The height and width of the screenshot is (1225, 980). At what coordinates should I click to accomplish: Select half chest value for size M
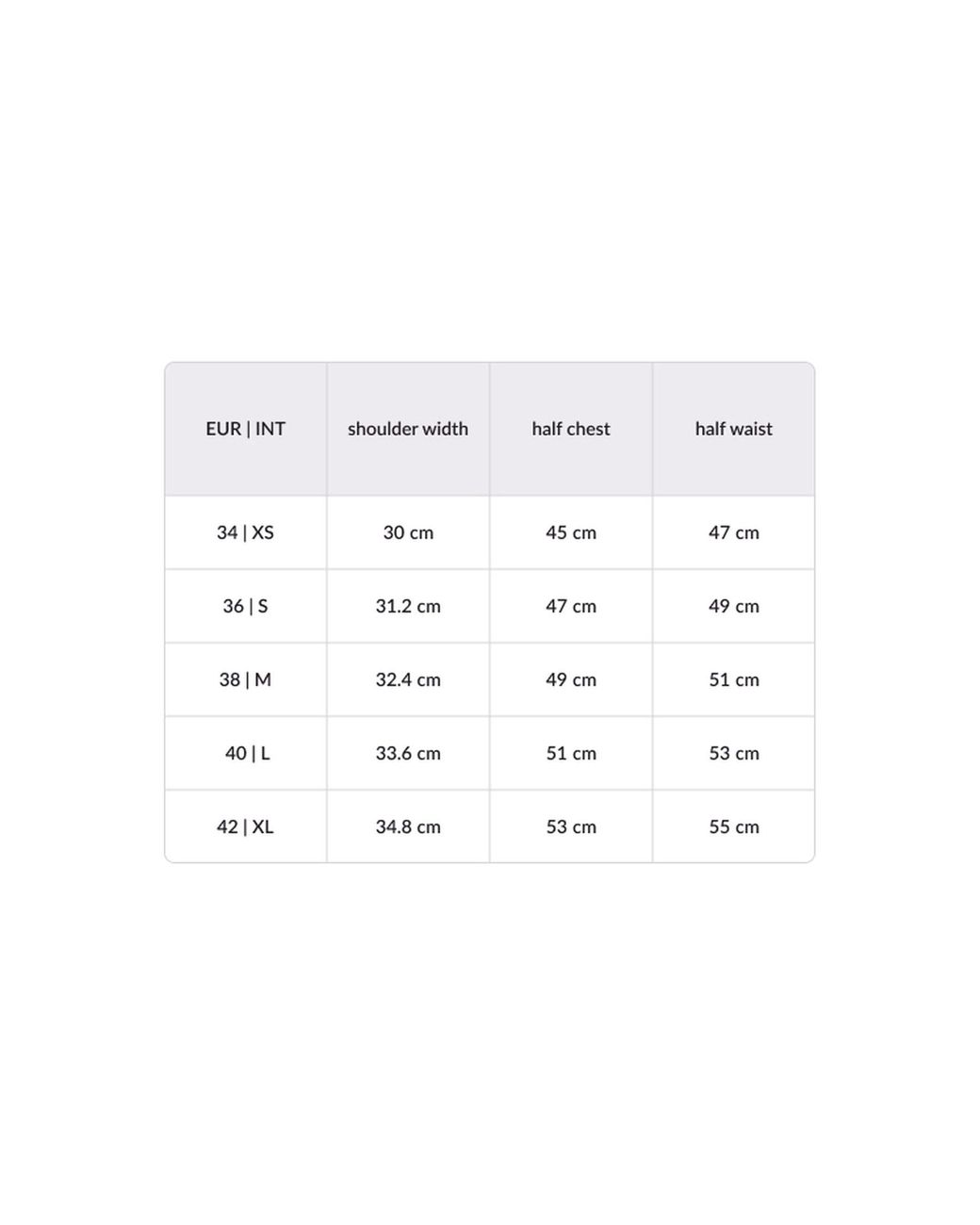(x=571, y=679)
